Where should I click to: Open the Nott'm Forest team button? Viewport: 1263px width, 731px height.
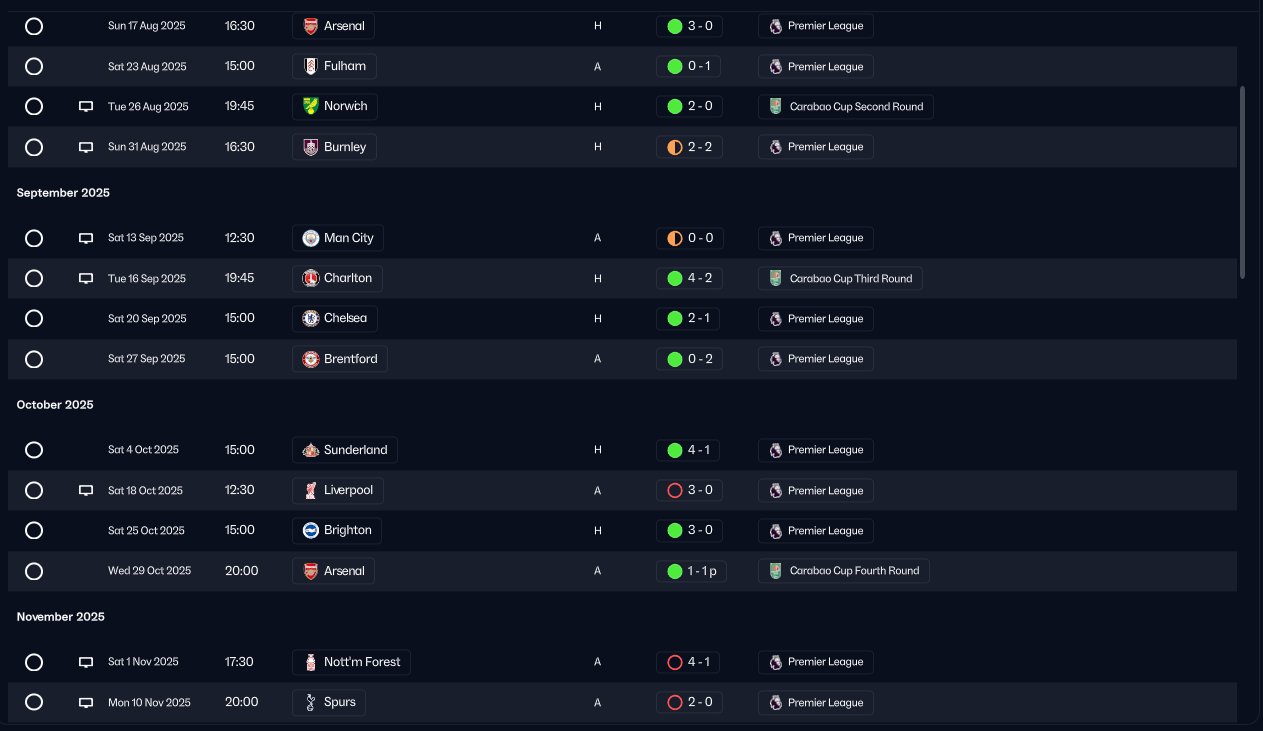pos(351,662)
